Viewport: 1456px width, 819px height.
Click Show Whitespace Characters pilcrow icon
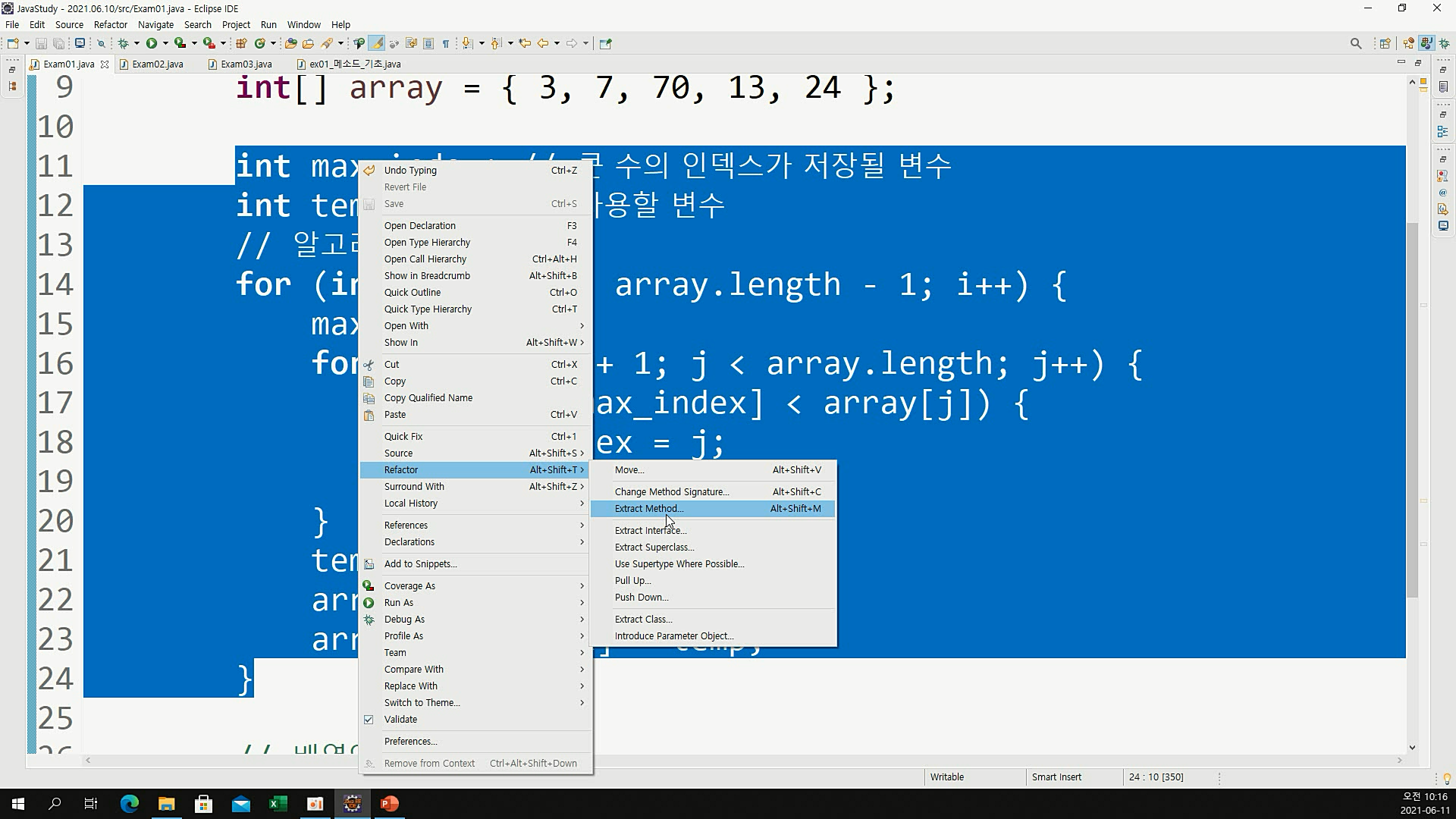click(446, 43)
